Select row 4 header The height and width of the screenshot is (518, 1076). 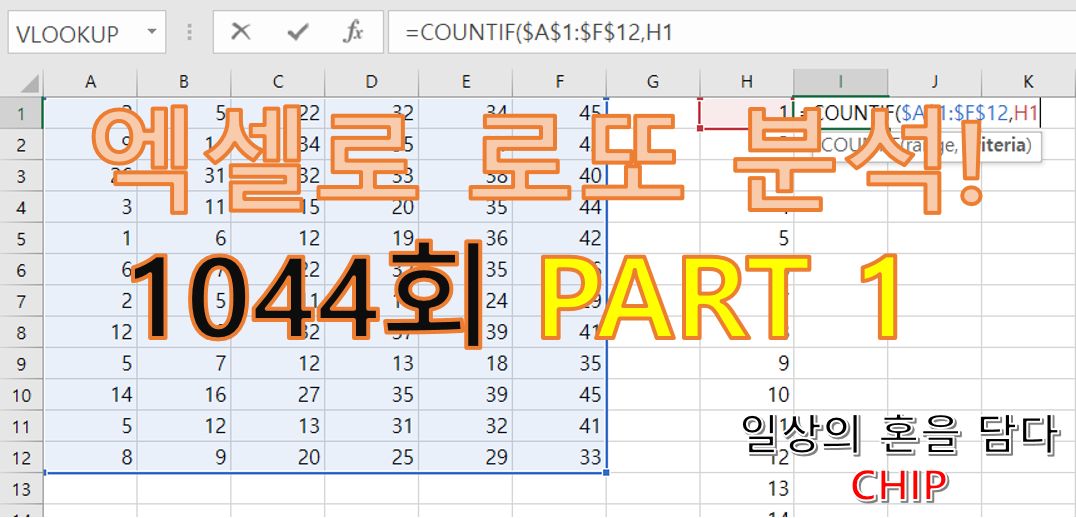tap(21, 207)
